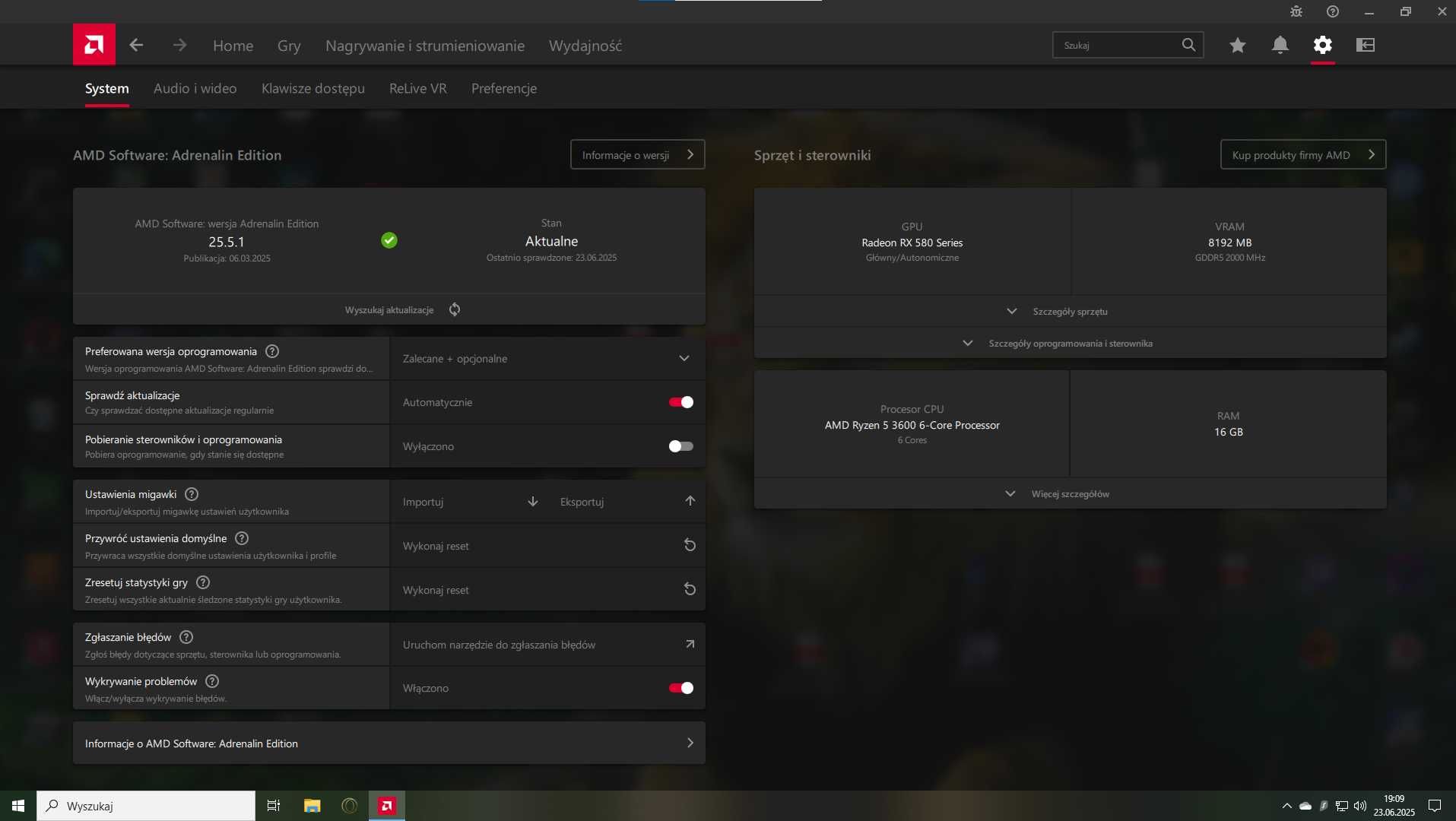Open Zalecane + opcjonalne dropdown
This screenshot has height=821, width=1456.
547,359
